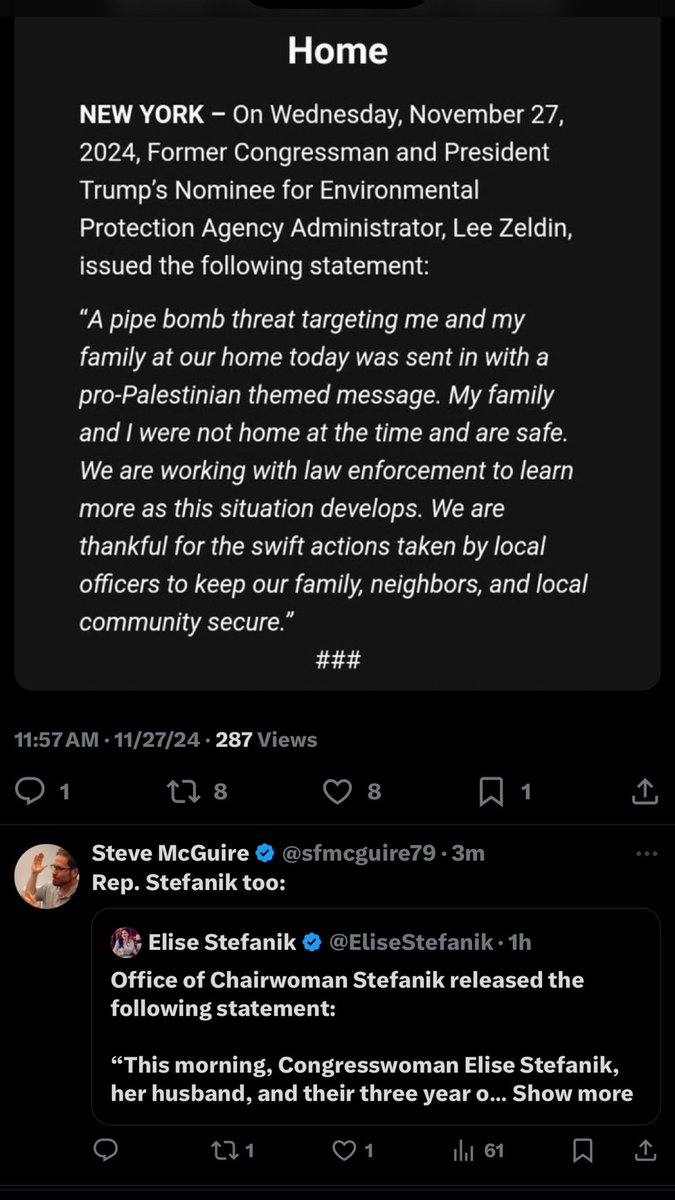Open @sfmcguire79 profile handle

tap(360, 853)
